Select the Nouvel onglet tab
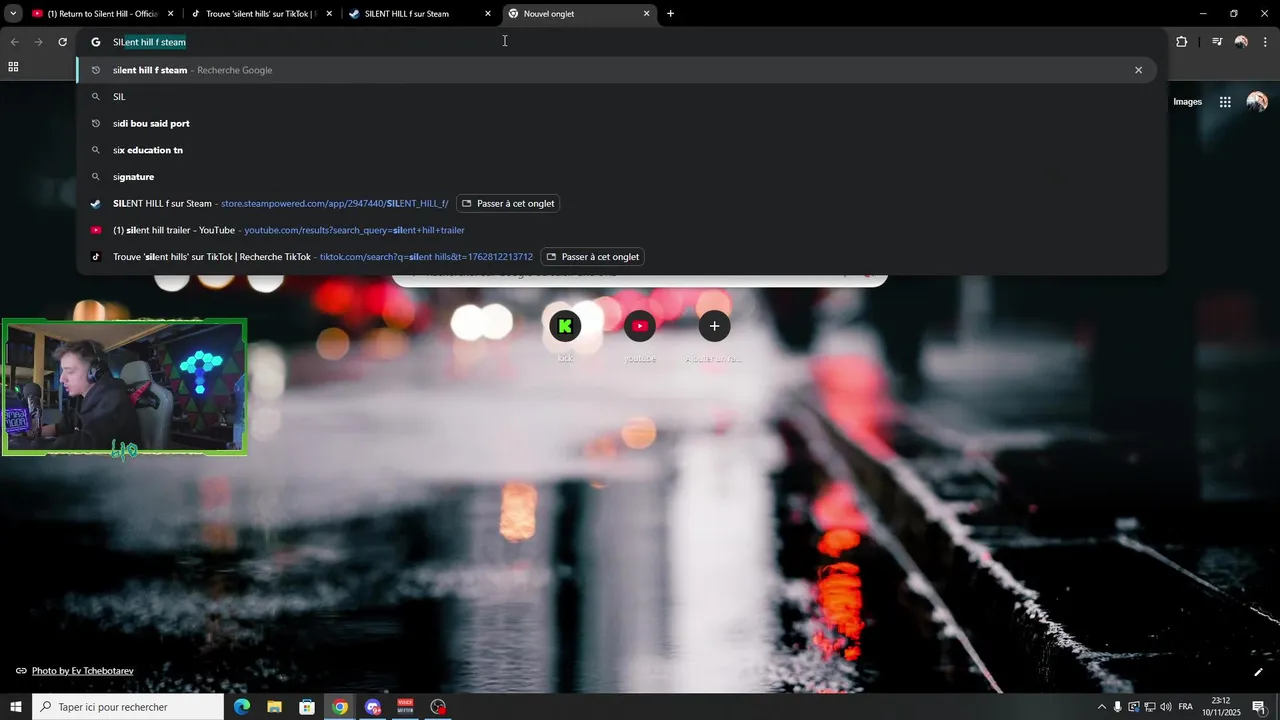This screenshot has height=720, width=1280. (580, 14)
